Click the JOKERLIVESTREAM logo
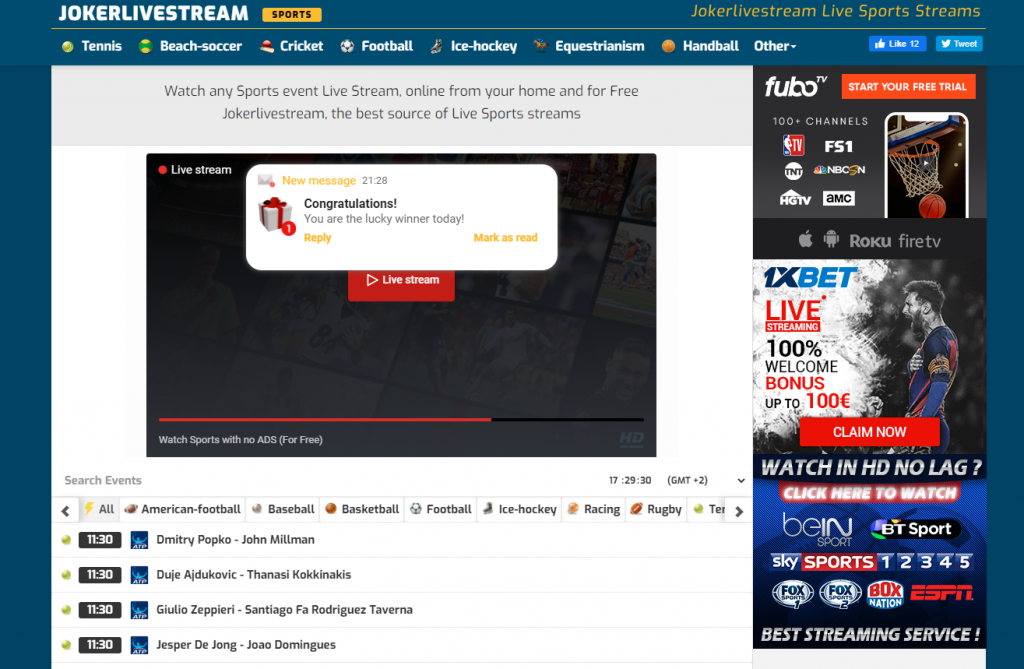The image size is (1024, 669). click(x=153, y=13)
